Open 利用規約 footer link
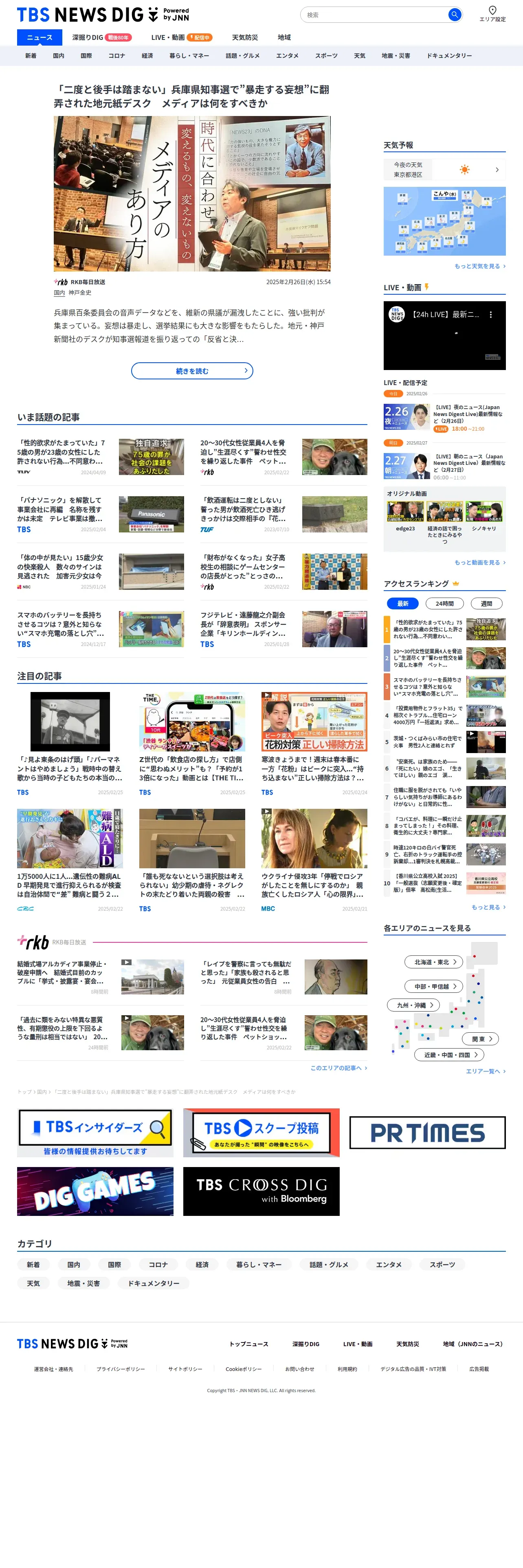Image resolution: width=523 pixels, height=1568 pixels. tap(347, 1369)
